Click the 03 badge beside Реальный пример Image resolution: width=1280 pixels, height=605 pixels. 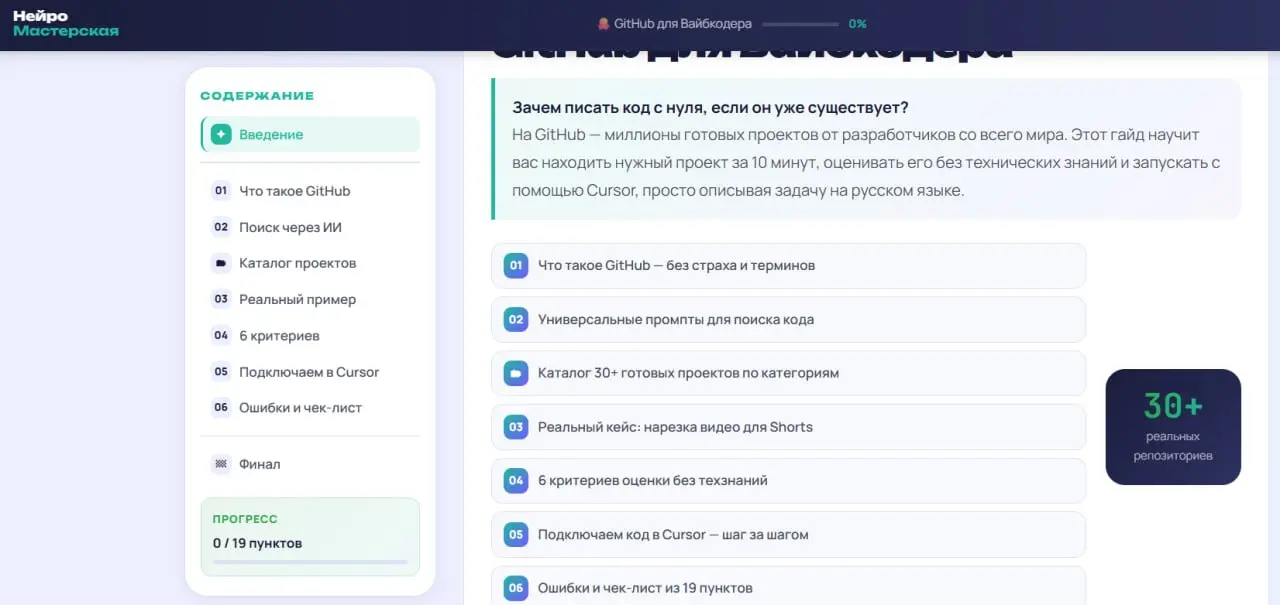[221, 299]
